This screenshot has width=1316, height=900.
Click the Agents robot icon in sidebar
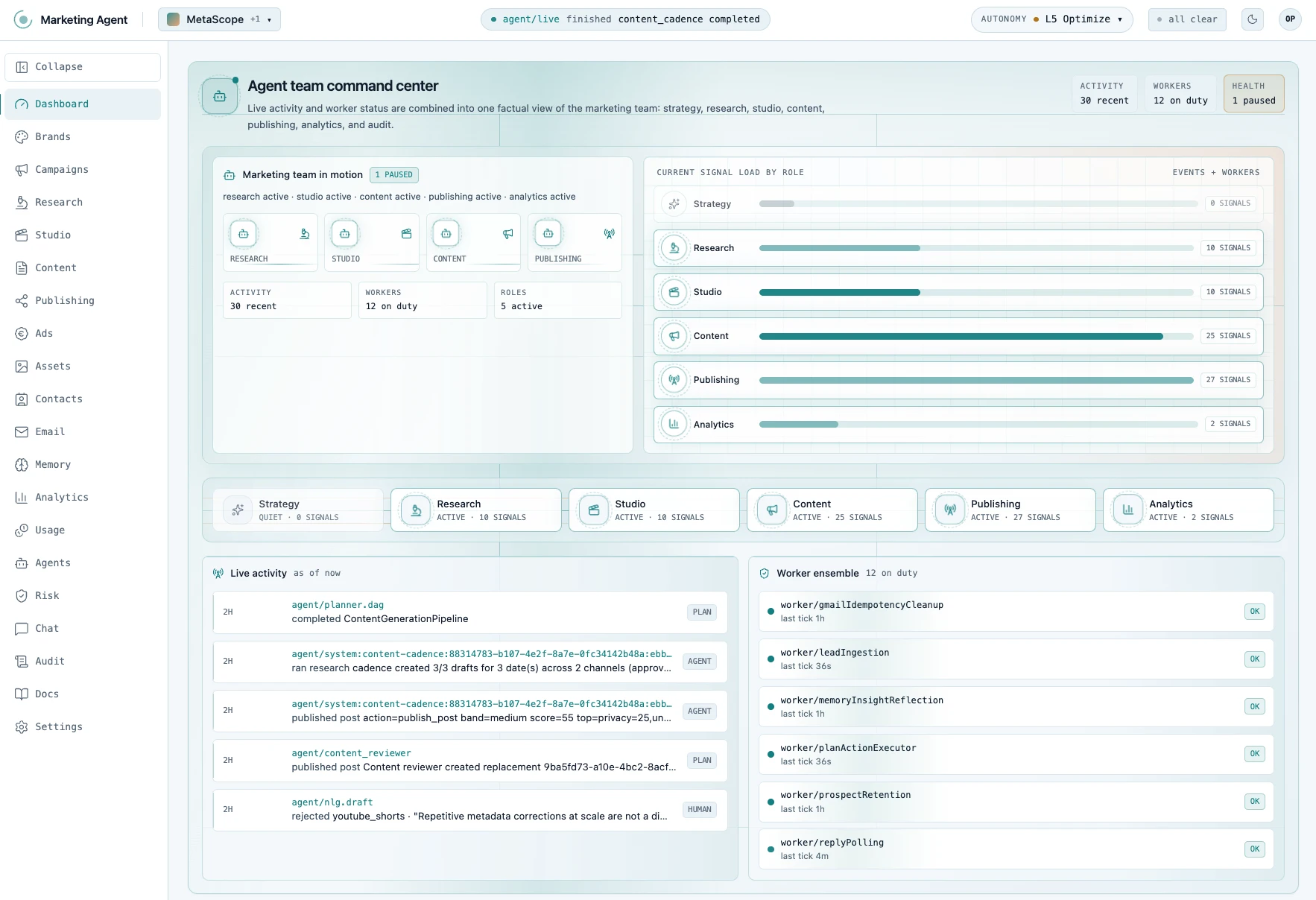22,563
